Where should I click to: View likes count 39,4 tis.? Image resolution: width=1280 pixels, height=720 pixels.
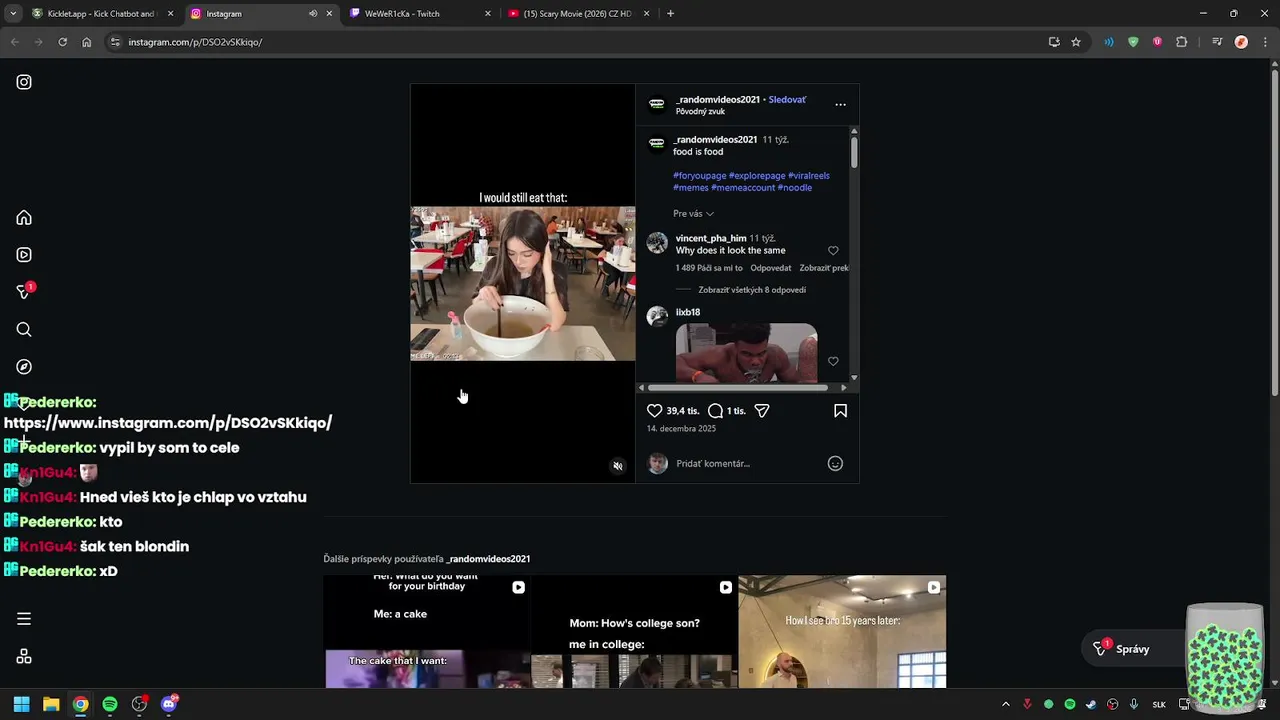682,411
